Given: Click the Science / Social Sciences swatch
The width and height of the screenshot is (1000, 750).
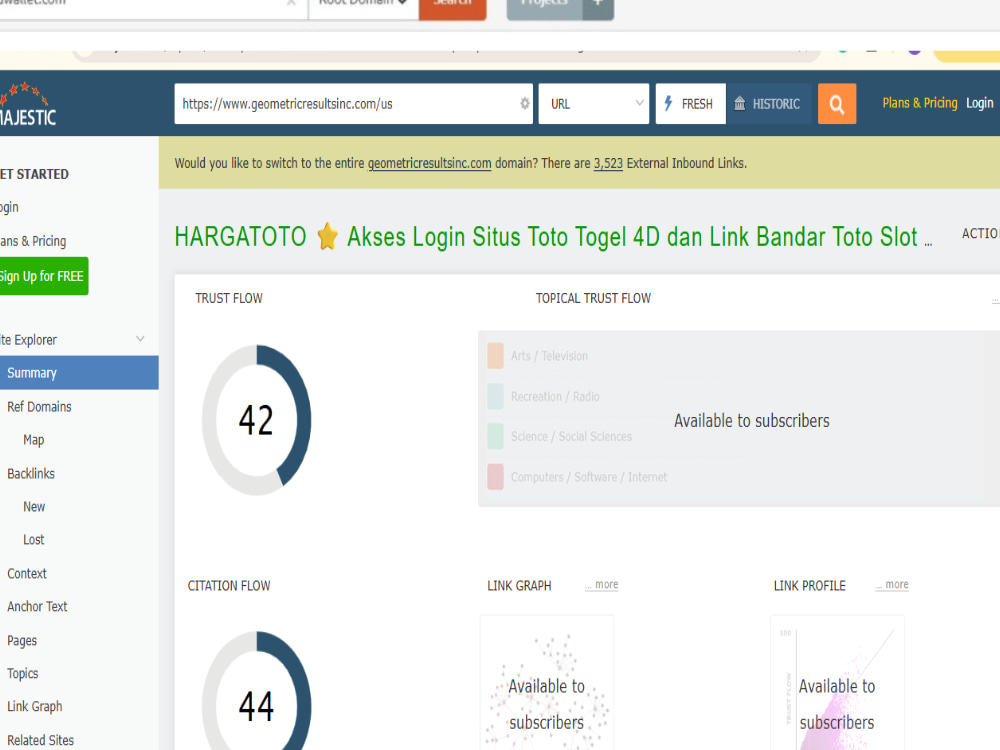Looking at the screenshot, I should pyautogui.click(x=496, y=436).
